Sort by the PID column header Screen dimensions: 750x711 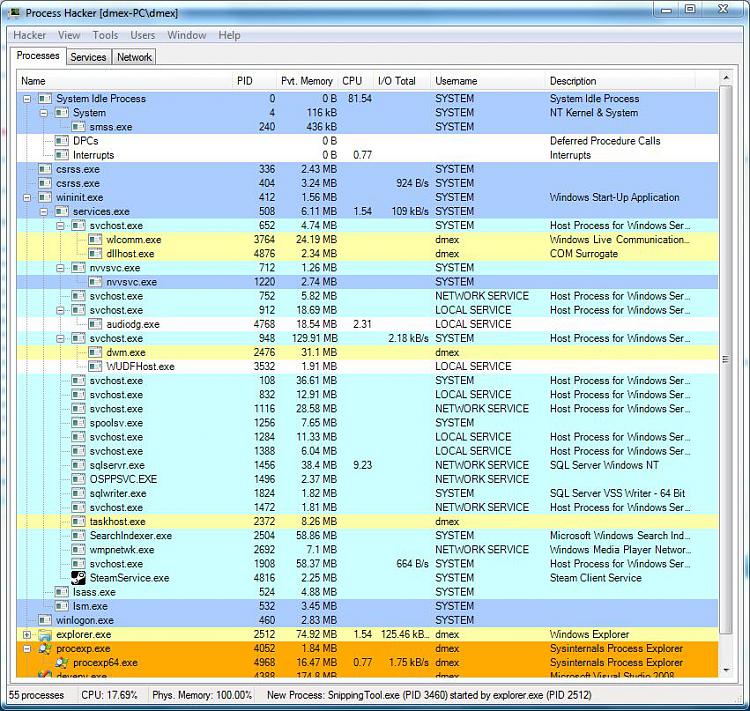254,81
